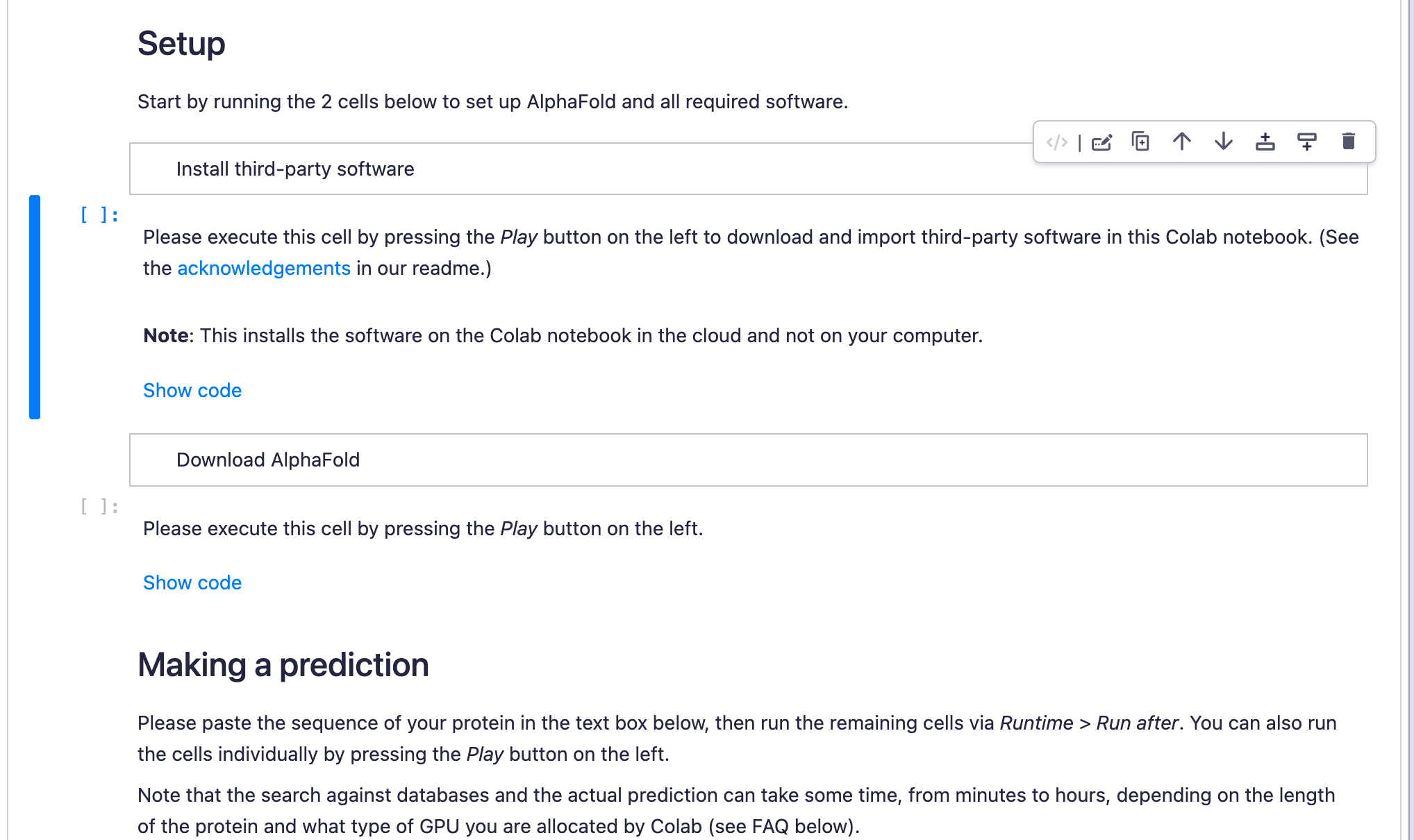The height and width of the screenshot is (840, 1414).
Task: Expand Show code under the third-party software note
Action: click(x=192, y=390)
